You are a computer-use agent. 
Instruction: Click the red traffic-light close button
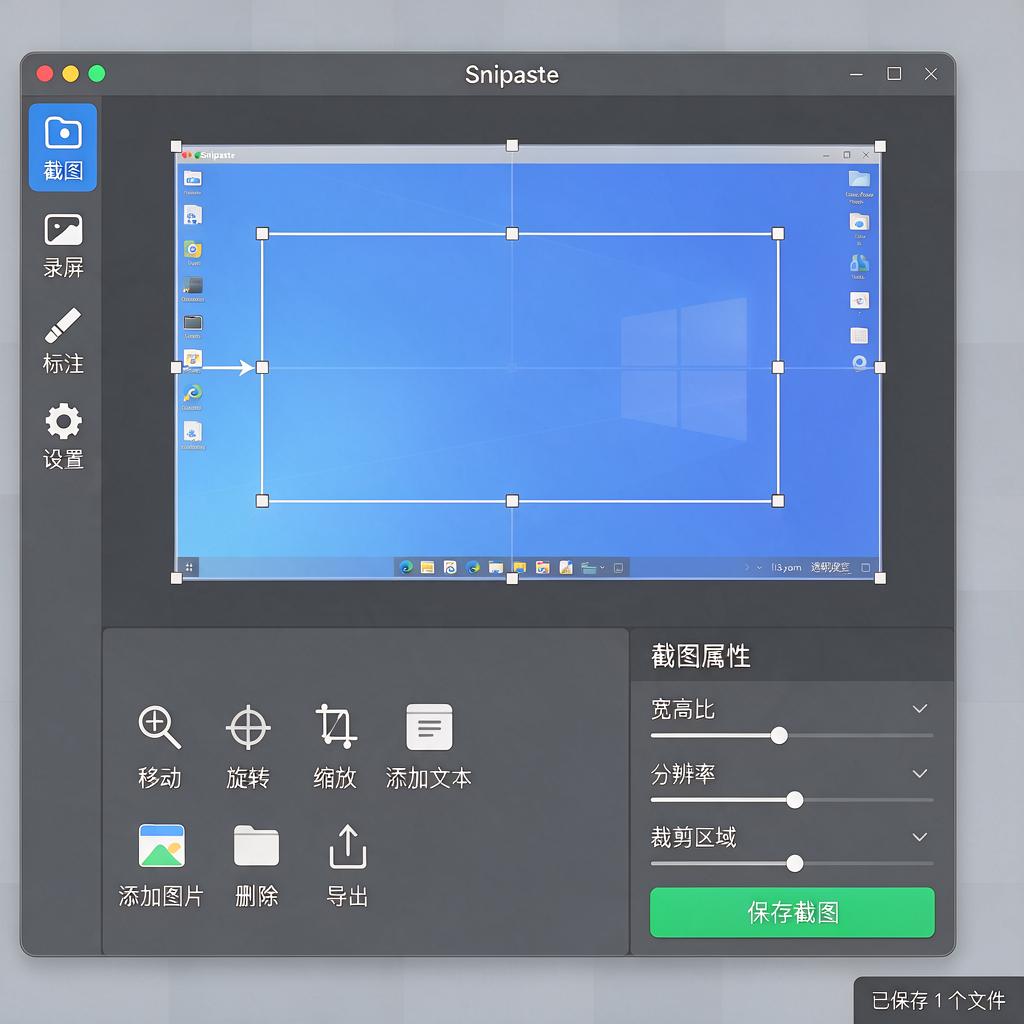pos(44,74)
